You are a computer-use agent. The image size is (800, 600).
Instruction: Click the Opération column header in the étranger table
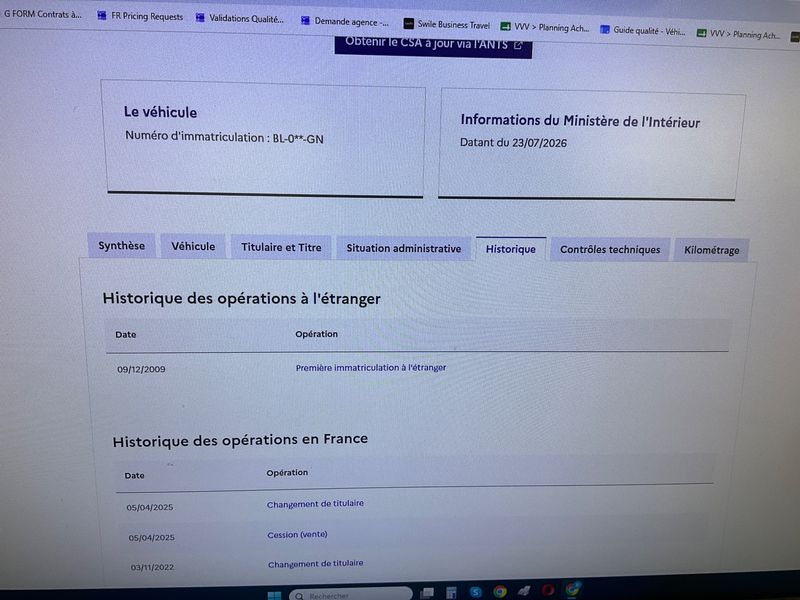(x=316, y=334)
